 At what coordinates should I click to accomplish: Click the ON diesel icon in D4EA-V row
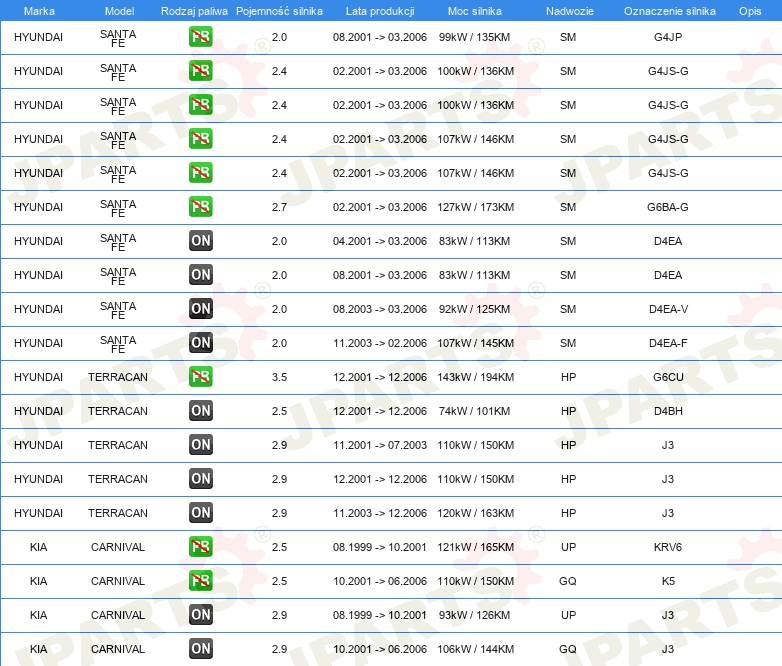200,309
